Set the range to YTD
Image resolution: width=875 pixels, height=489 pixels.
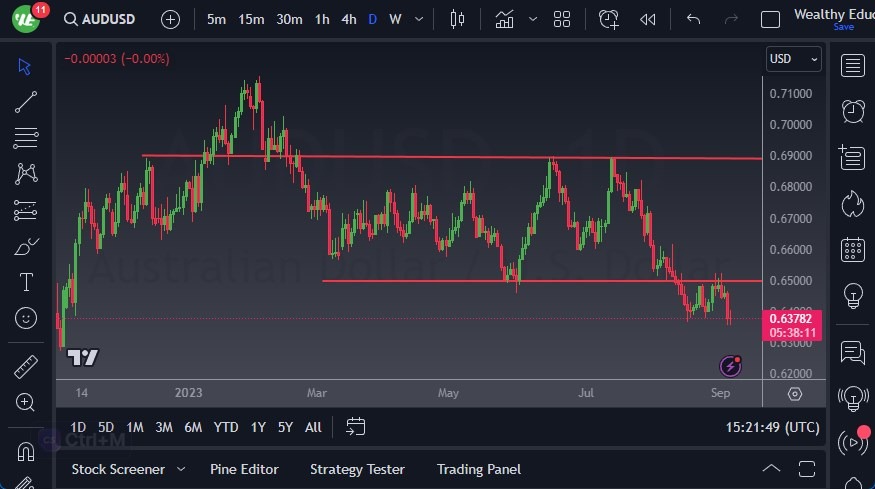click(x=226, y=427)
